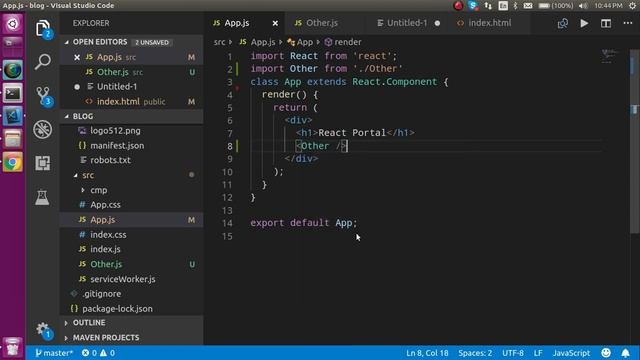Image resolution: width=640 pixels, height=360 pixels.
Task: Open the notifications bell in status bar
Action: coord(625,353)
